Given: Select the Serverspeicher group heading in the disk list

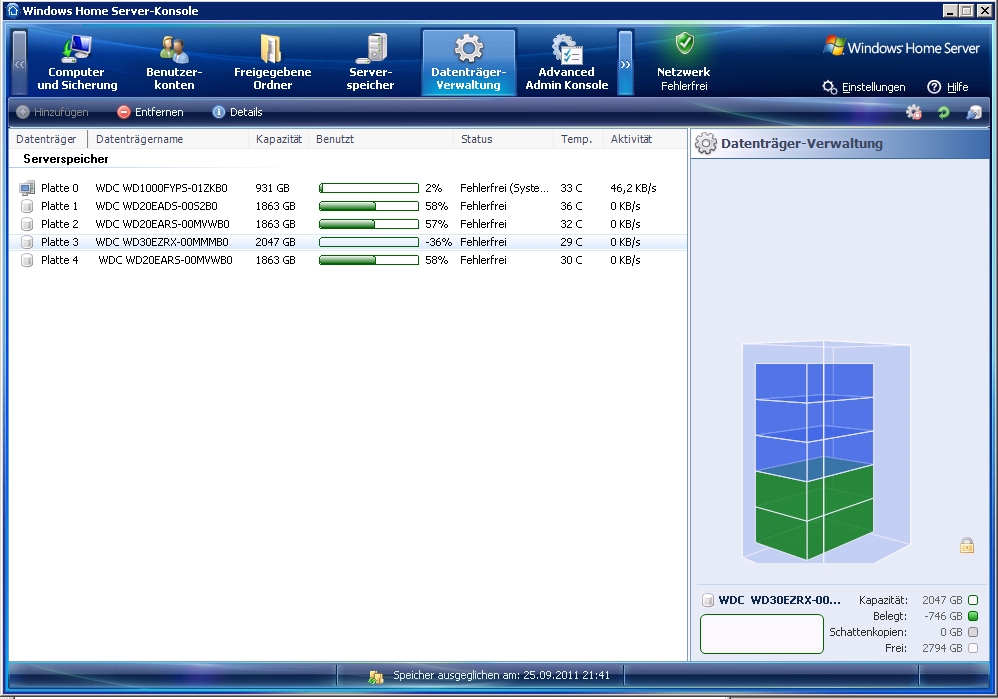Looking at the screenshot, I should pyautogui.click(x=66, y=159).
